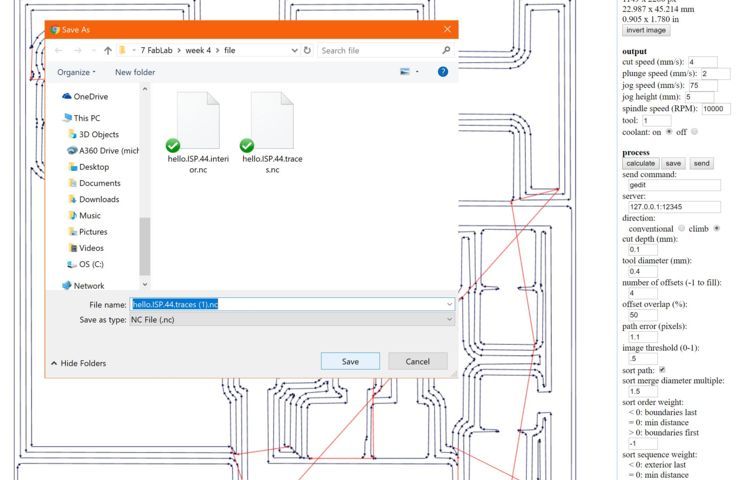Click the tool diameter field
Image resolution: width=751 pixels, height=480 pixels.
[643, 272]
